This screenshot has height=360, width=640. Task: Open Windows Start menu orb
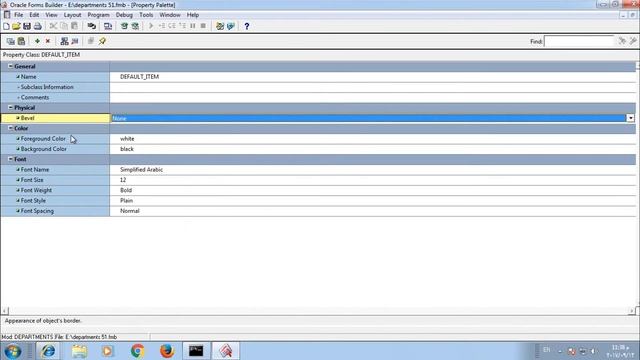click(x=13, y=351)
